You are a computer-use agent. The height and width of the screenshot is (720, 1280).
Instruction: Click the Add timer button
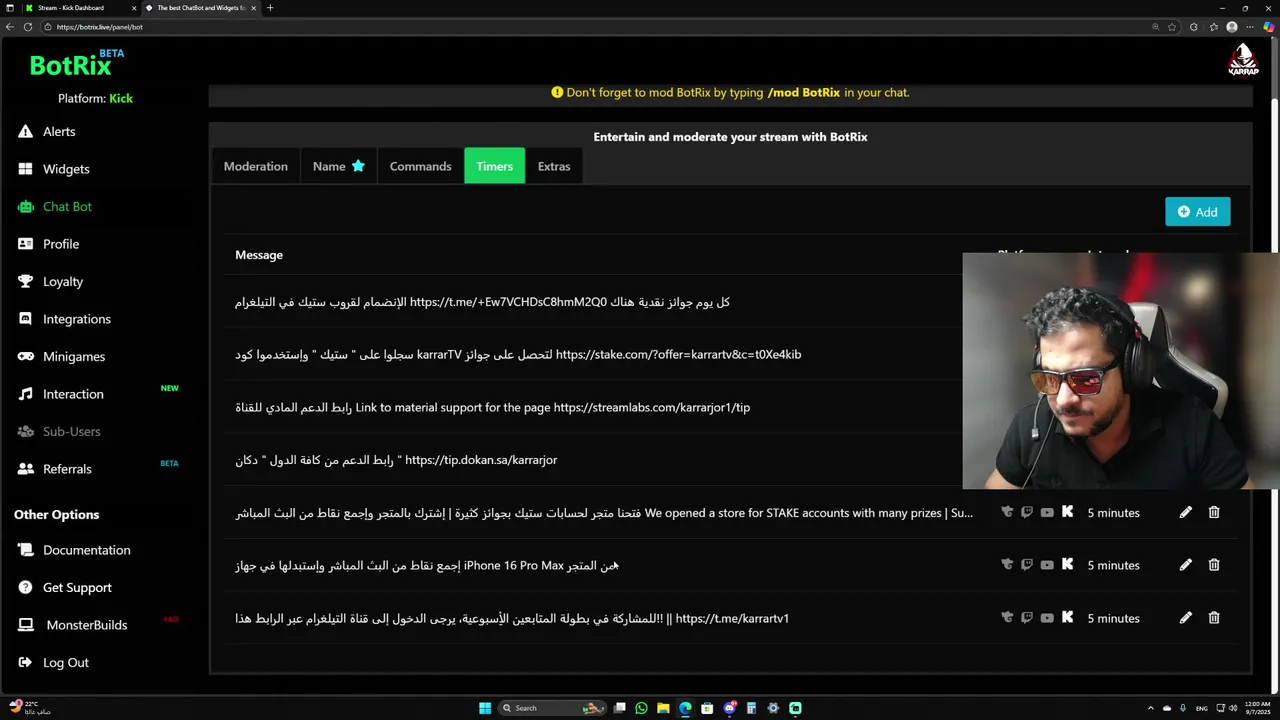click(1197, 212)
